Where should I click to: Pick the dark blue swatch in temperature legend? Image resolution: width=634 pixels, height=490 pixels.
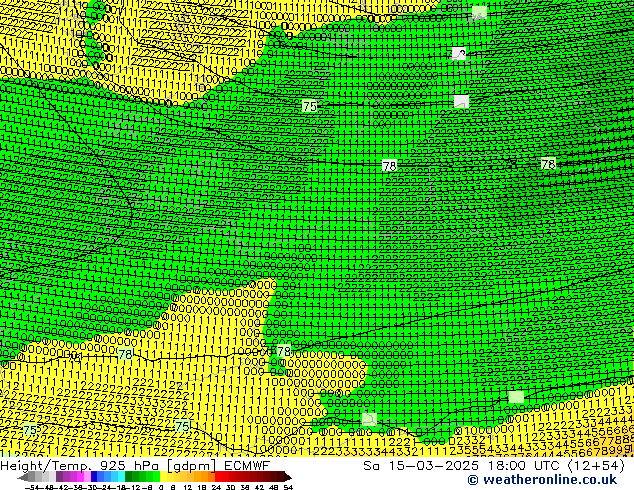click(x=94, y=476)
